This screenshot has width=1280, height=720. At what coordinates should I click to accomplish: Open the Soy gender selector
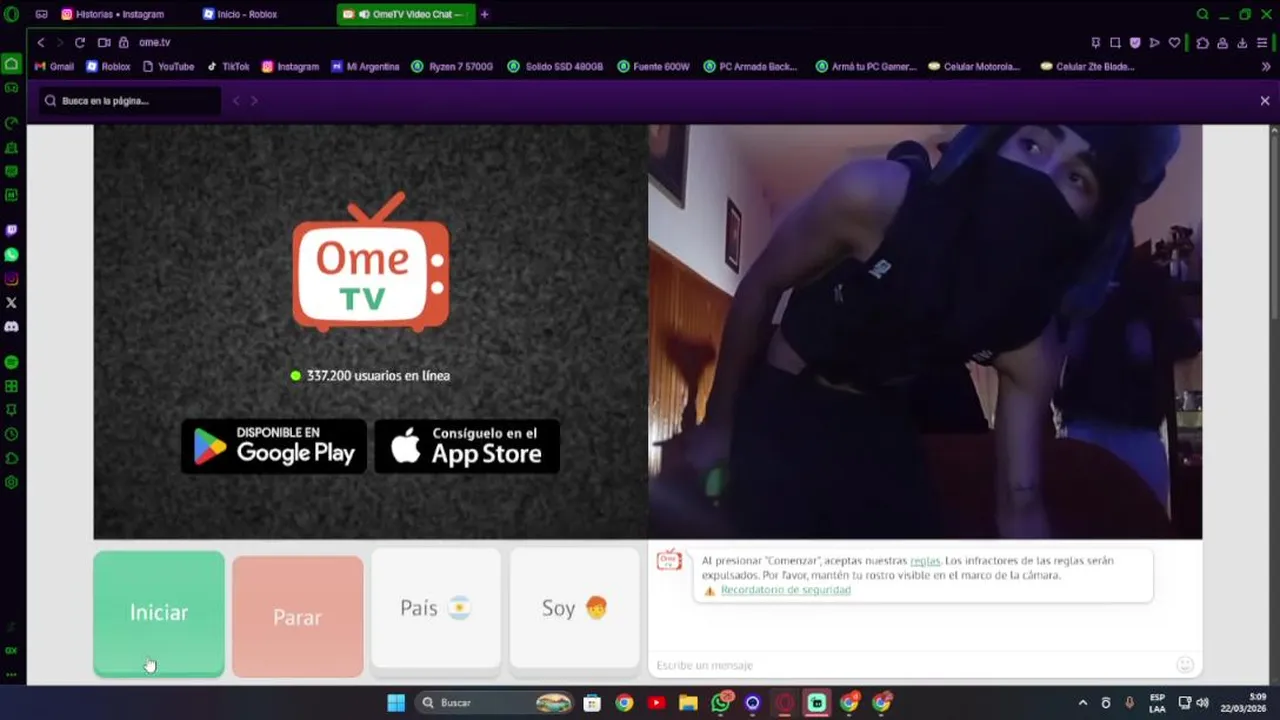[575, 608]
